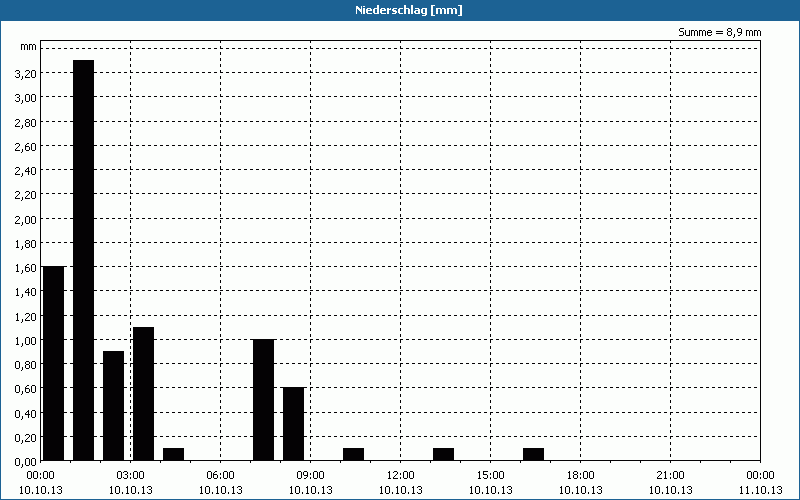Click the 0,60 y-axis label
The height and width of the screenshot is (500, 800).
26,389
